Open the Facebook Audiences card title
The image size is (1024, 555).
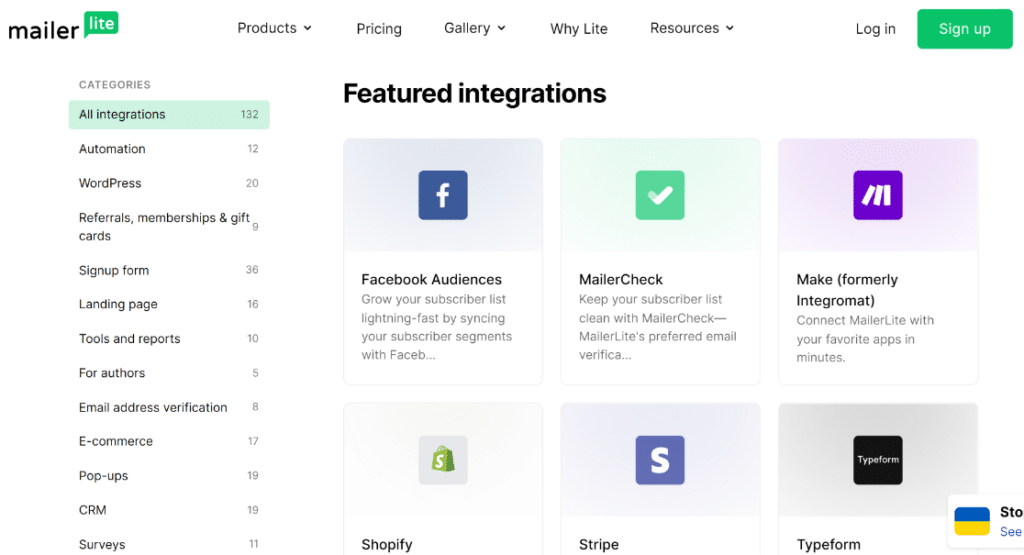431,279
